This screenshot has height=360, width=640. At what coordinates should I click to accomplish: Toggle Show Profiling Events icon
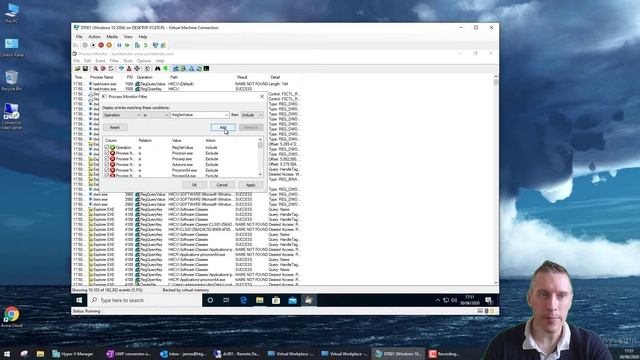[207, 69]
